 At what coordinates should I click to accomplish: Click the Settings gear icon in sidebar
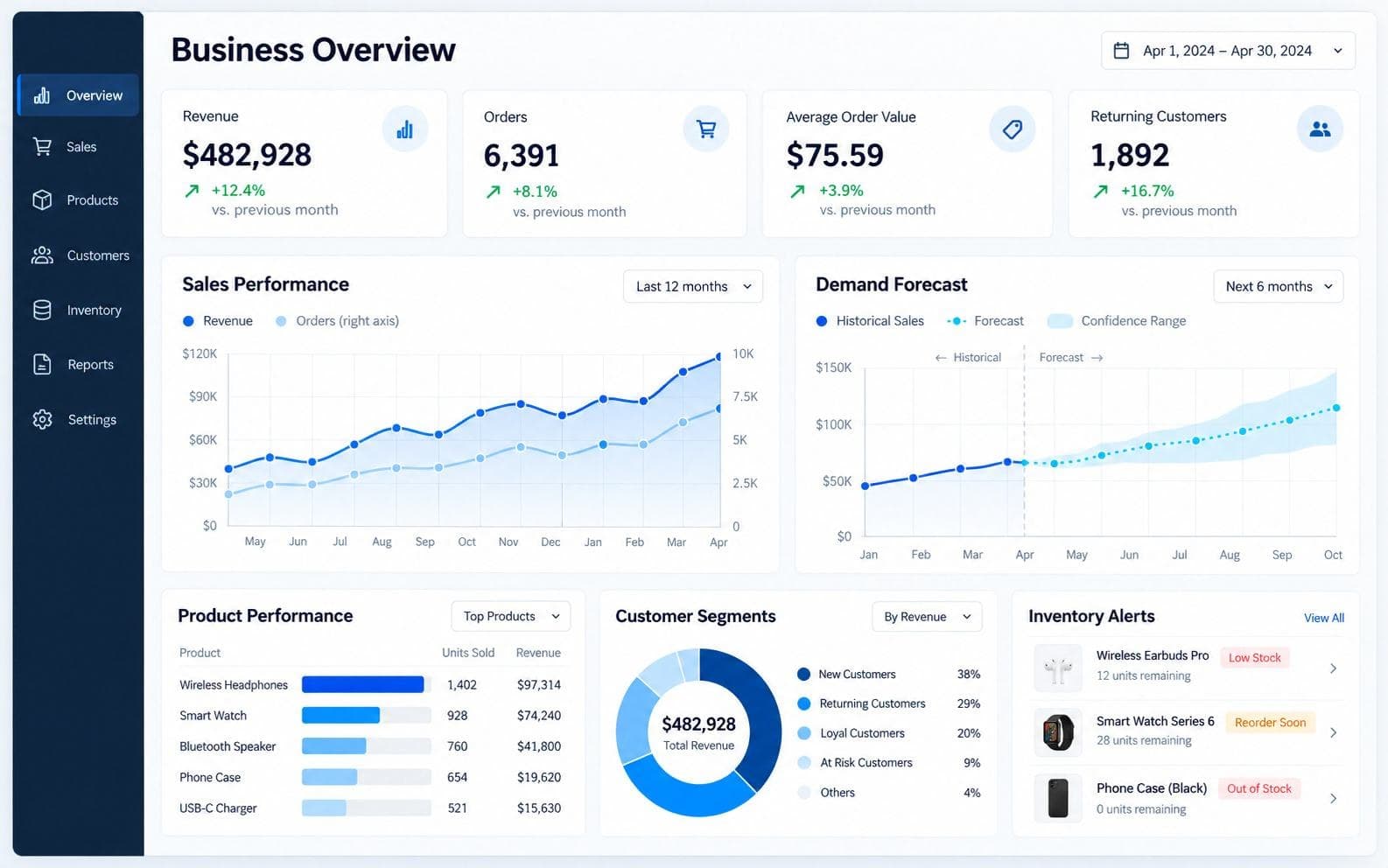click(x=42, y=419)
